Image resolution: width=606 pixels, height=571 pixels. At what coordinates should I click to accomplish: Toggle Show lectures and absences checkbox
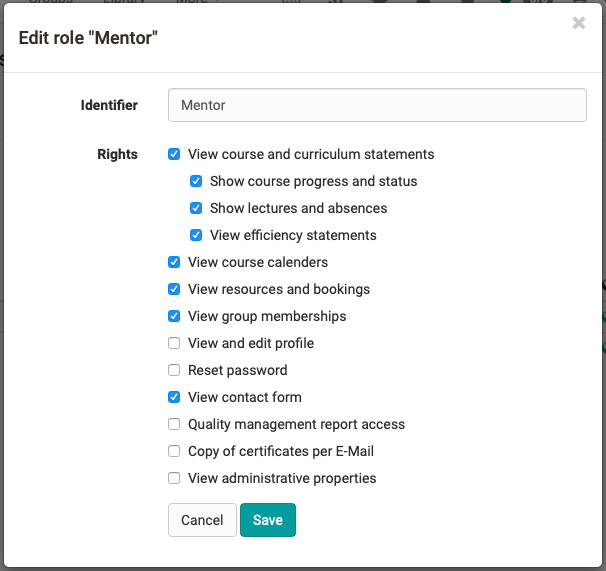click(x=196, y=209)
